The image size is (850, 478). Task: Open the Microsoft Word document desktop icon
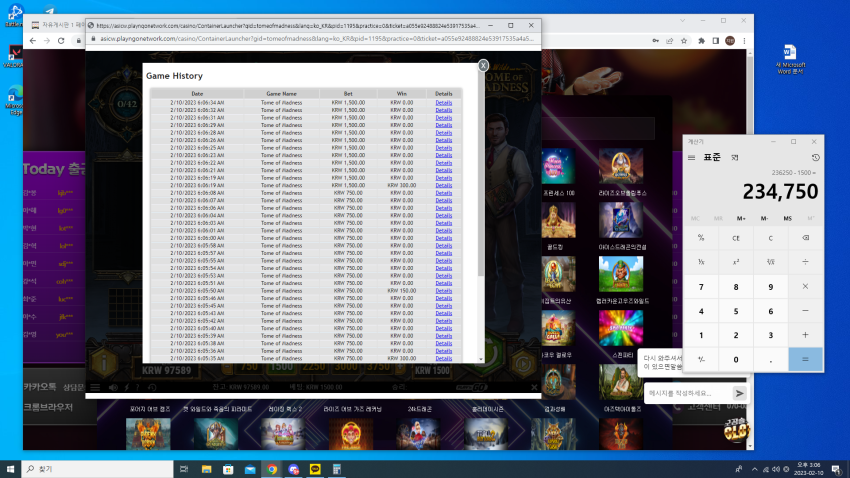click(x=790, y=59)
